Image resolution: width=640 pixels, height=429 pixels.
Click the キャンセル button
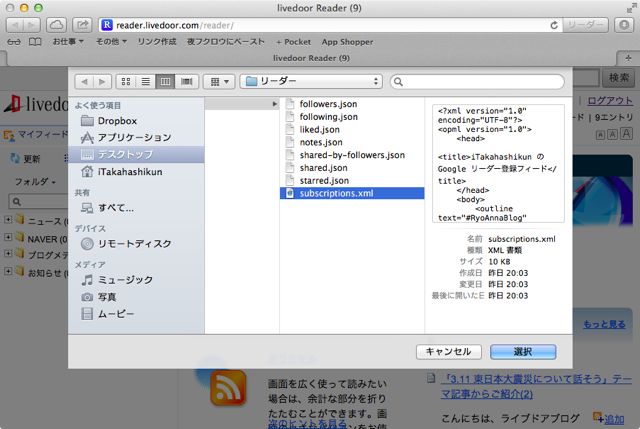click(449, 352)
